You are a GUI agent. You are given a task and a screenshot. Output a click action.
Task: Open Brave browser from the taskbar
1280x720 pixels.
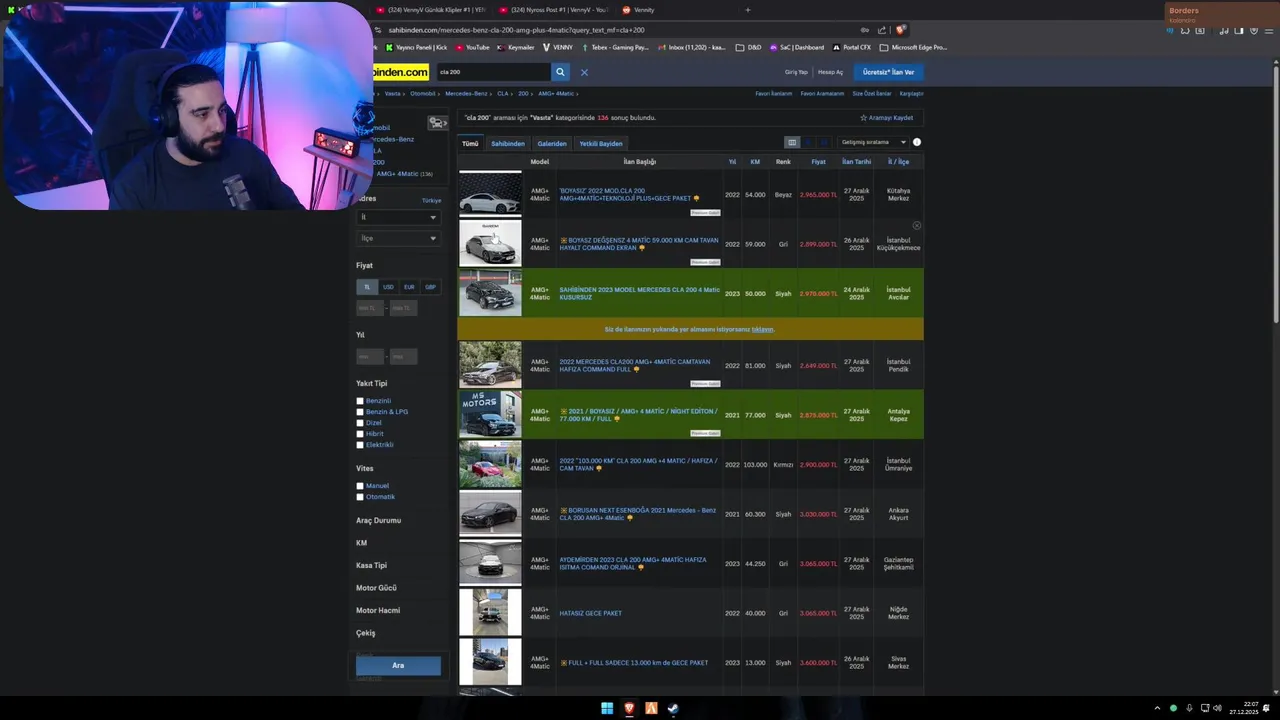pyautogui.click(x=629, y=708)
